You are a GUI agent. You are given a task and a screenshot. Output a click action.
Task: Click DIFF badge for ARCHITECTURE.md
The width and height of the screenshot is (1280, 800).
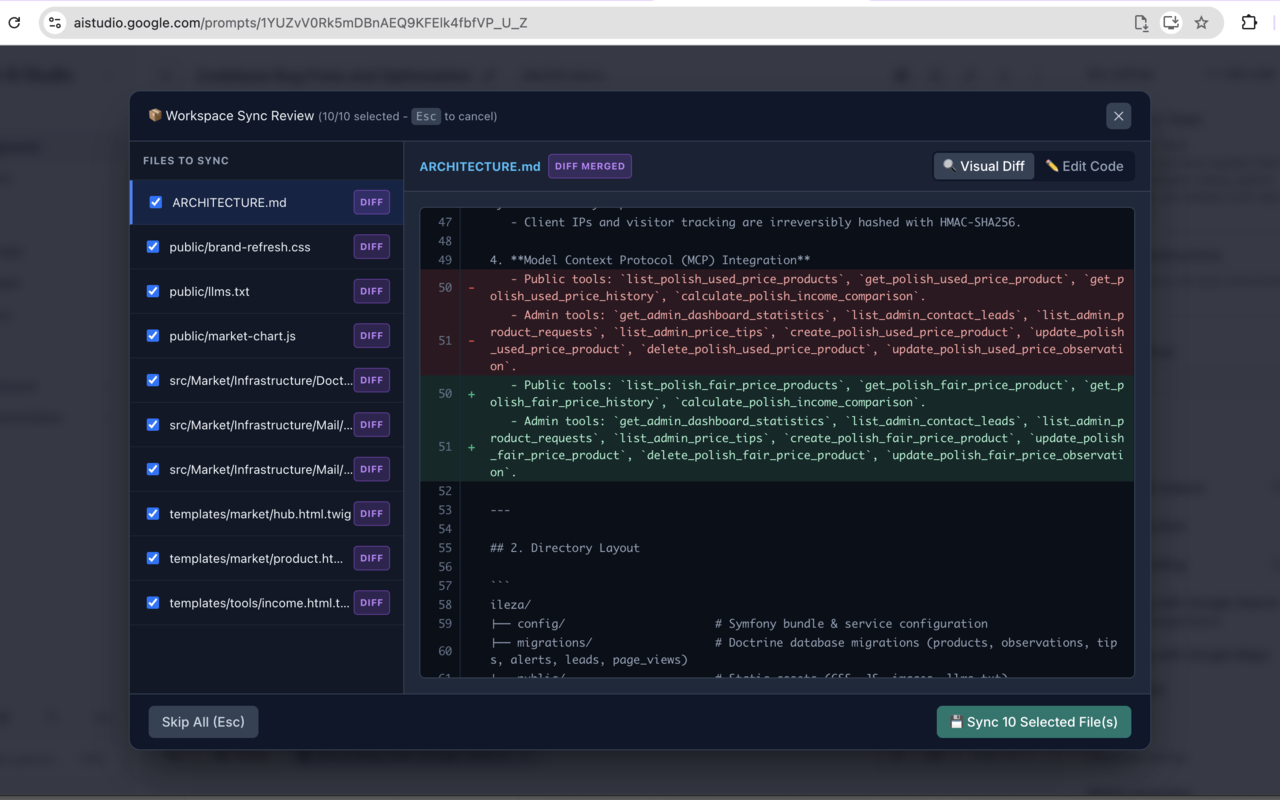[x=372, y=202]
